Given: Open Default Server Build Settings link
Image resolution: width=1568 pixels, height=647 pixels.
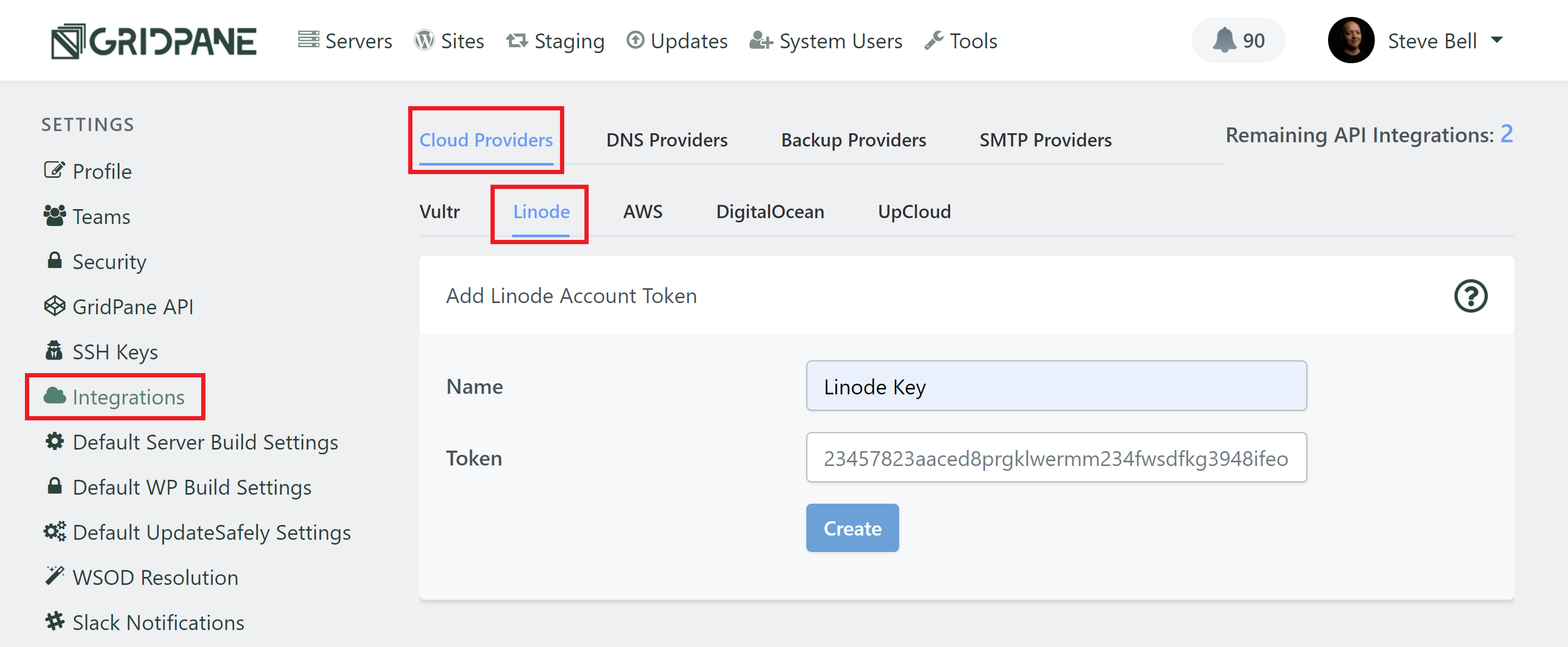Looking at the screenshot, I should click(191, 442).
